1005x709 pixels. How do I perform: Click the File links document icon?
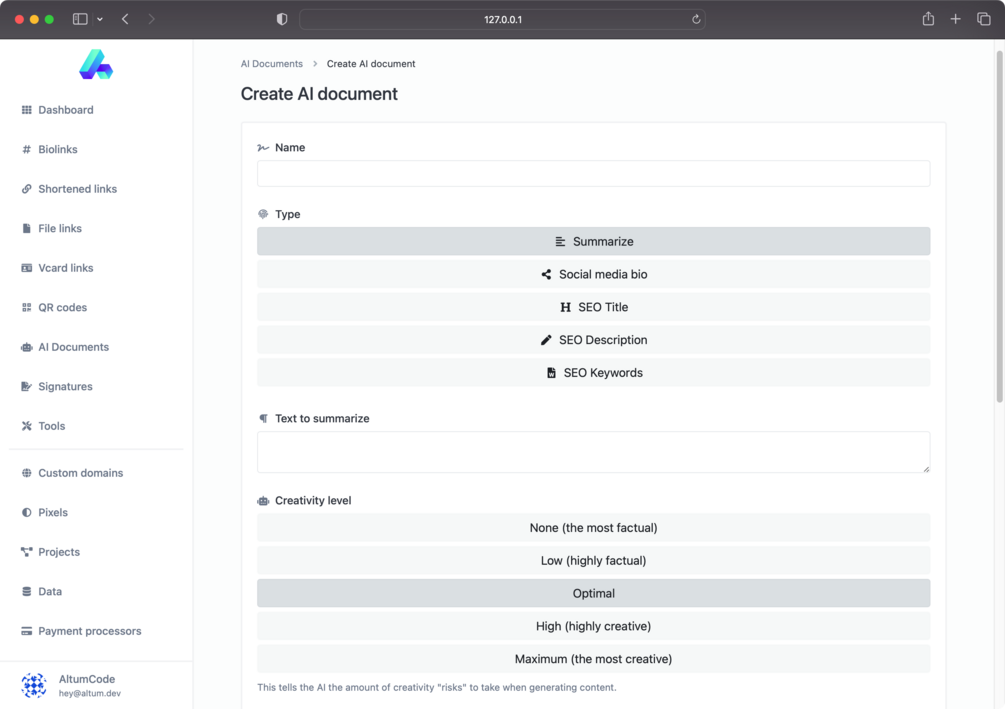[x=26, y=229]
